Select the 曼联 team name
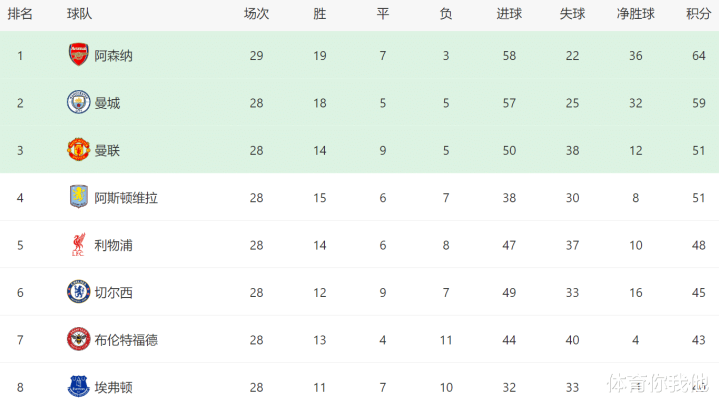 (107, 150)
